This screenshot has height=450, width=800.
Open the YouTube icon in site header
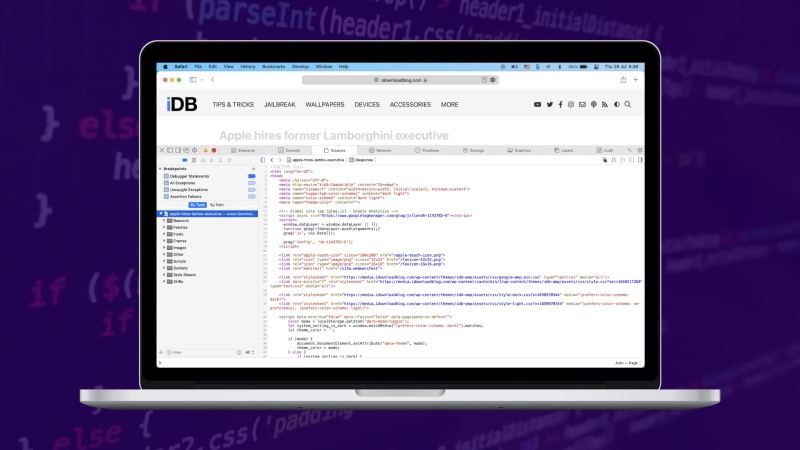[x=537, y=105]
